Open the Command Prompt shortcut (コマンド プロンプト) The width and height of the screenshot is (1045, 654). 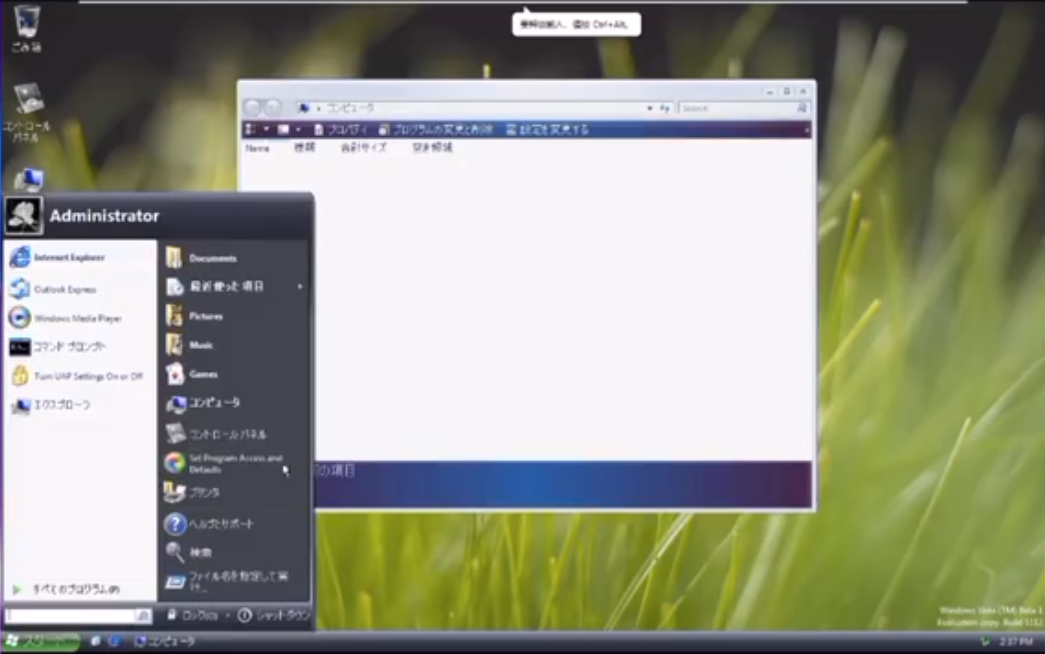(x=68, y=347)
